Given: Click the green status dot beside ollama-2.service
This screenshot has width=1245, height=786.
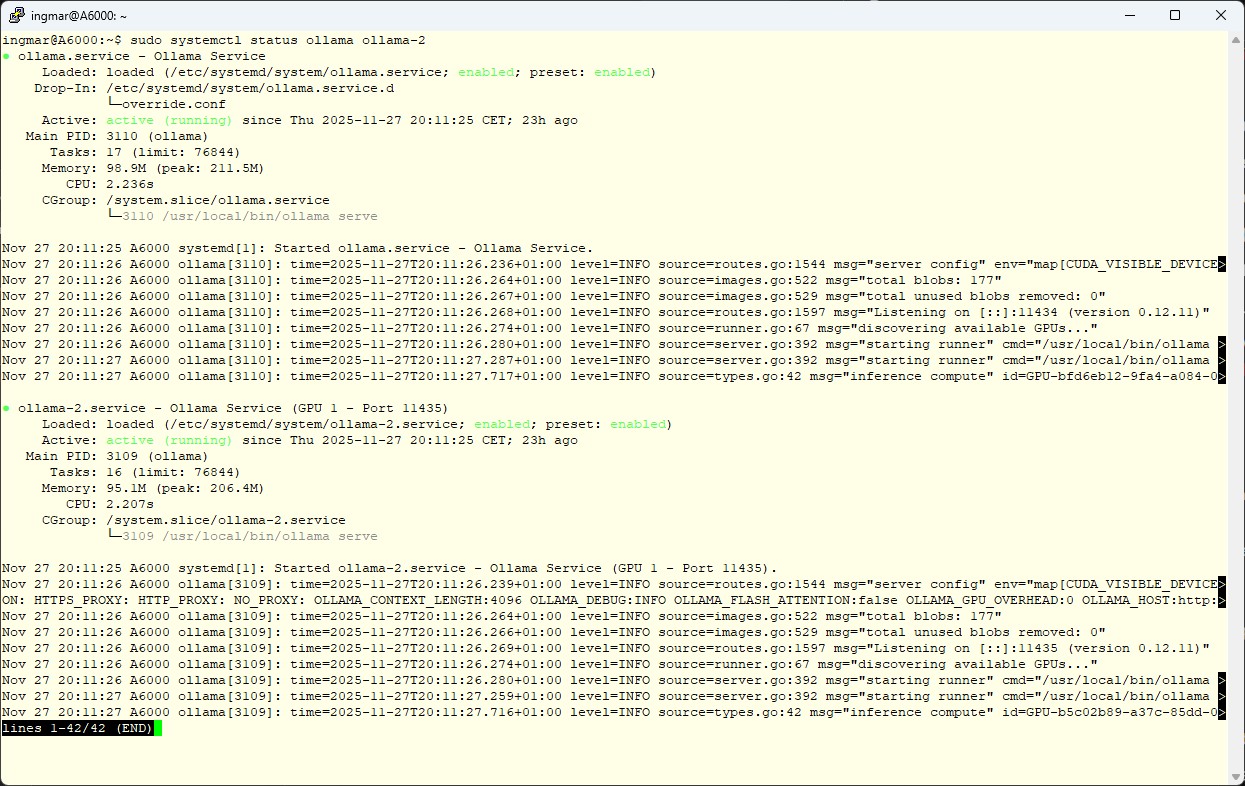Looking at the screenshot, I should [x=6, y=408].
